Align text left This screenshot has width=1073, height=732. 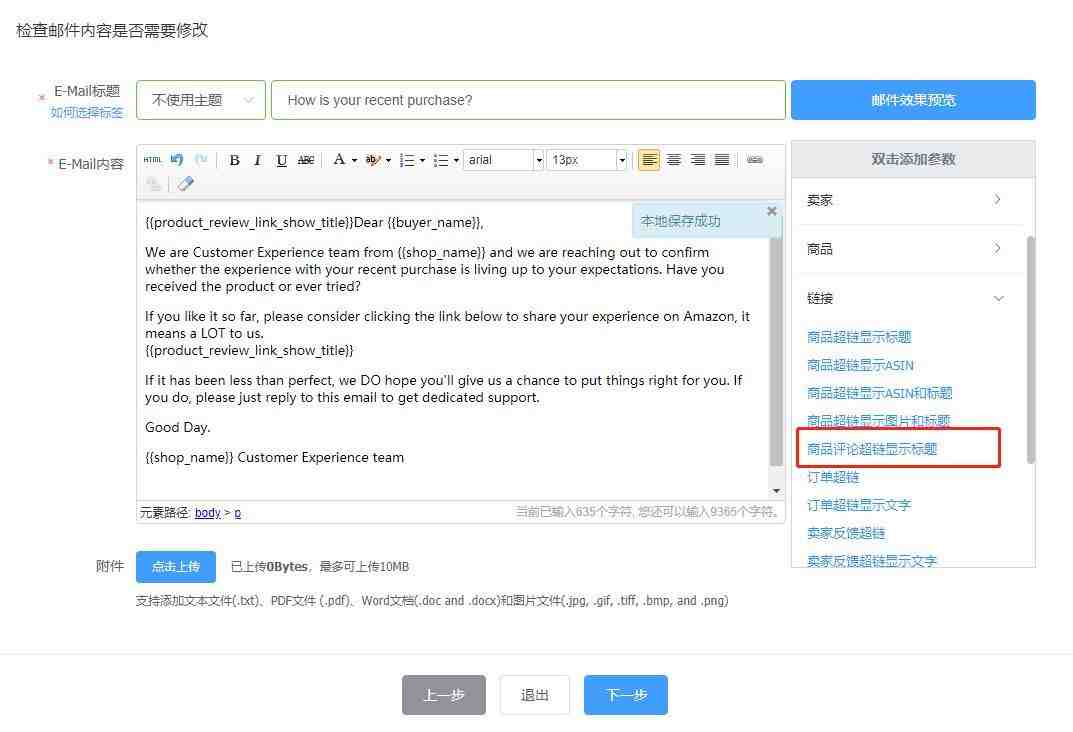[649, 160]
